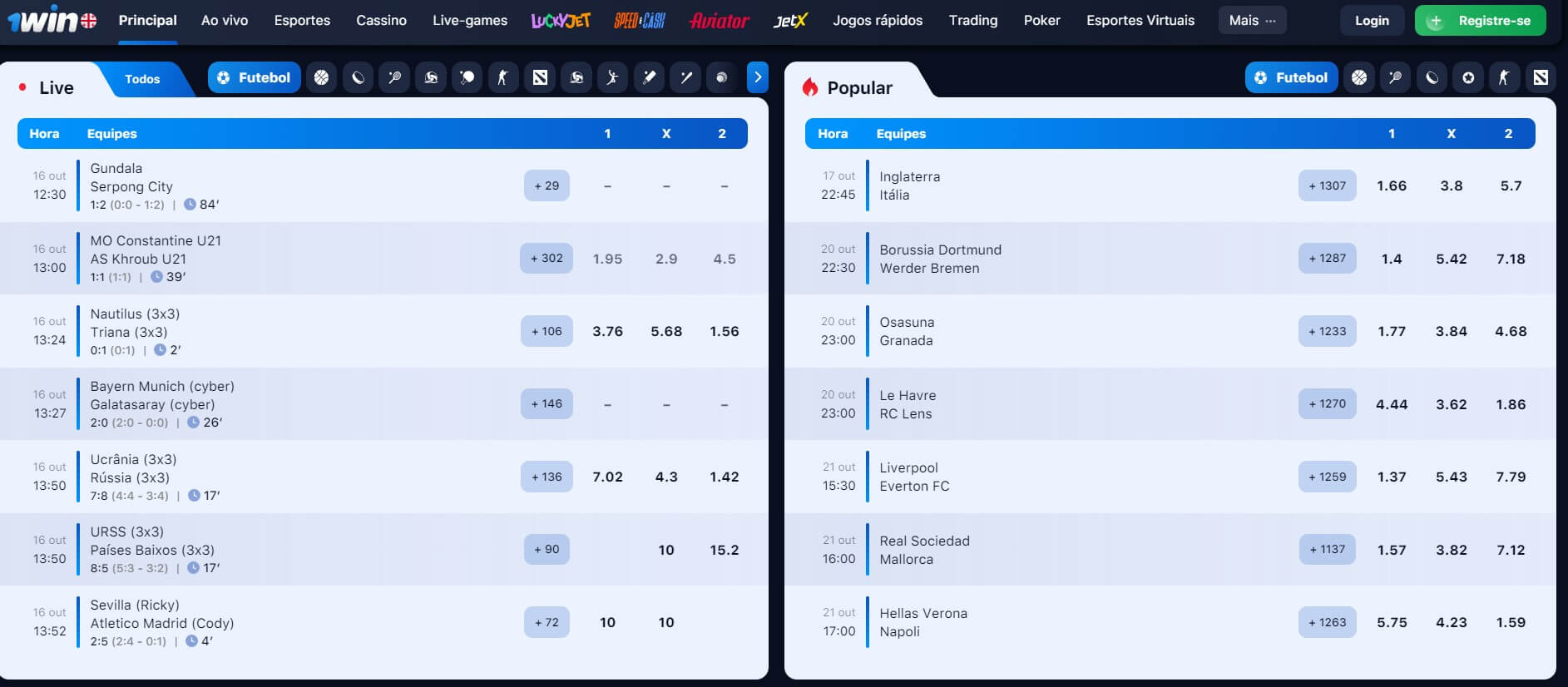
Task: Click the language flag icon
Action: [89, 21]
